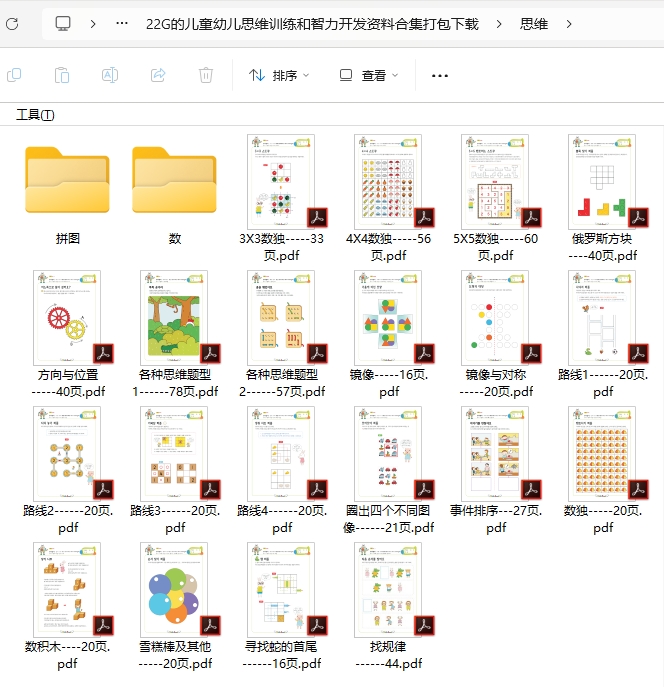Click the Delete trash can icon

pyautogui.click(x=206, y=75)
